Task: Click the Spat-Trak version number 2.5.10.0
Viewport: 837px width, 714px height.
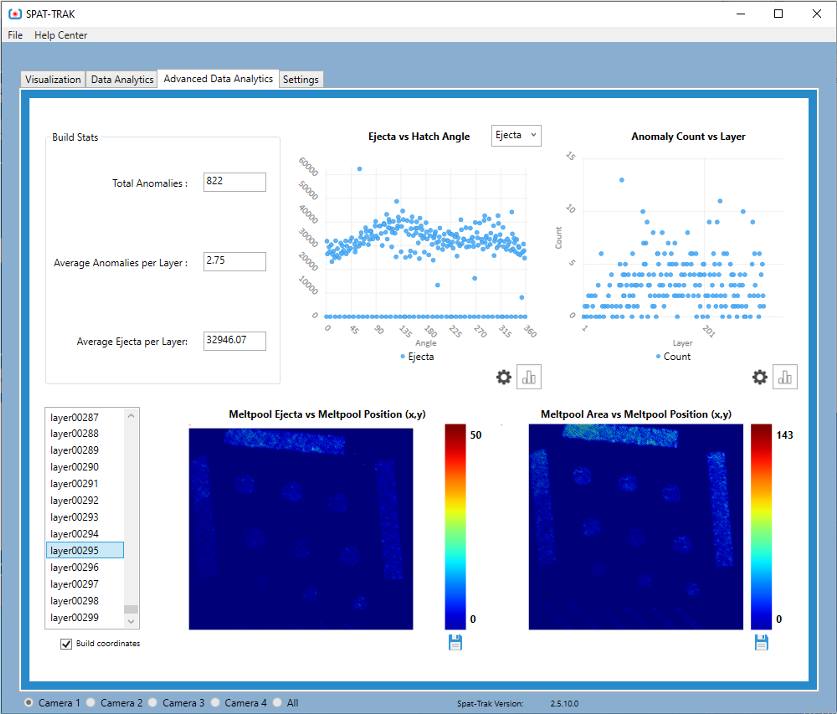Action: (564, 704)
